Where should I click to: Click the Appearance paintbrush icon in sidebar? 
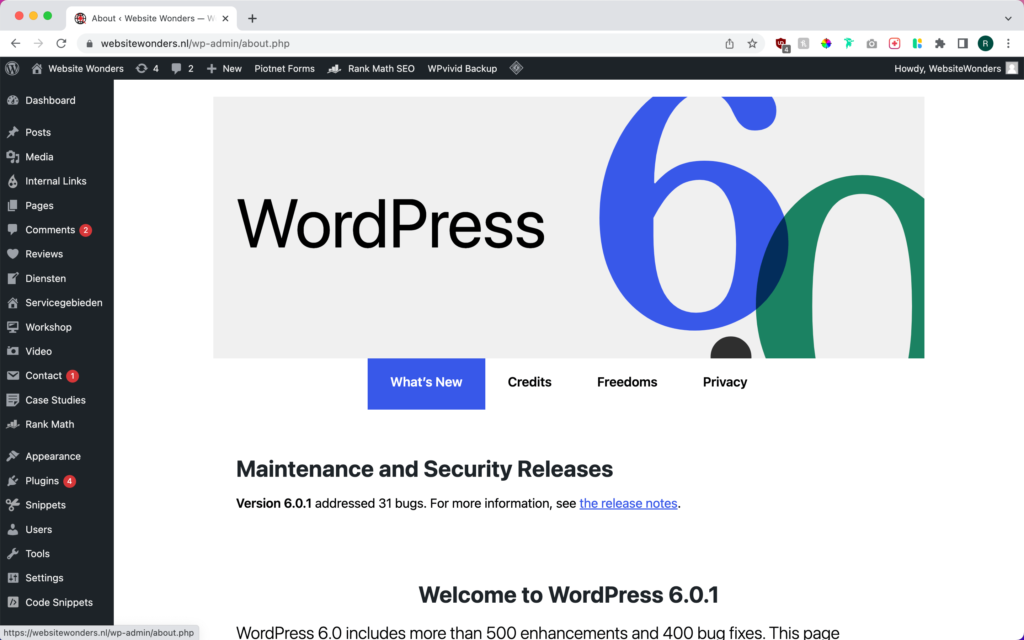tap(13, 456)
